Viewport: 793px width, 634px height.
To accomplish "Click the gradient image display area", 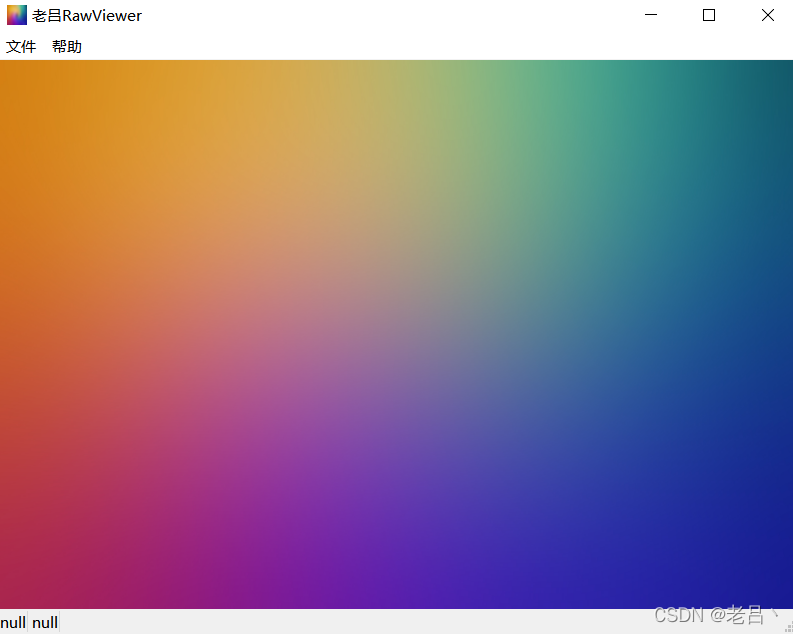I will [x=396, y=334].
